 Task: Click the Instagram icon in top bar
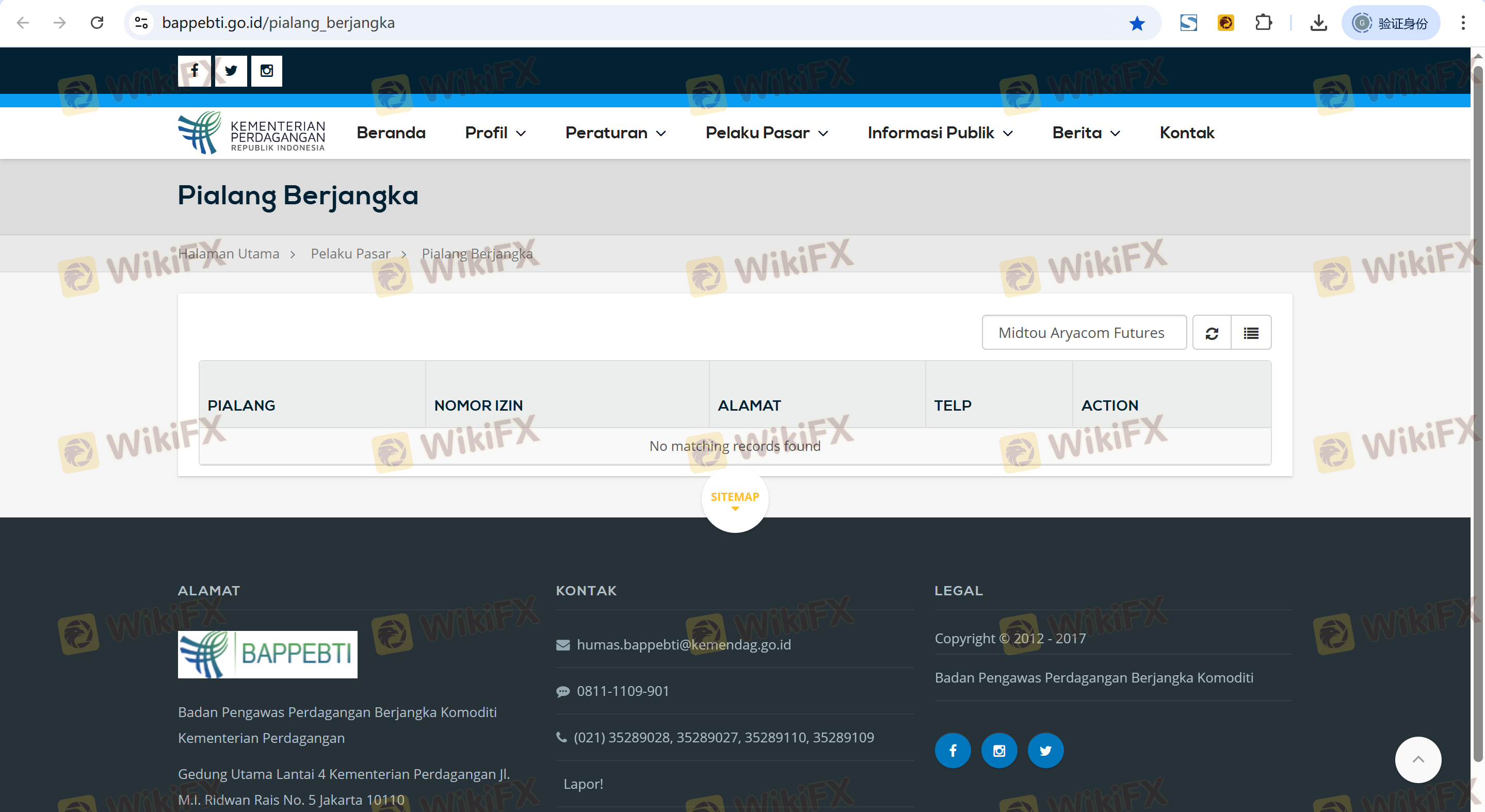tap(266, 71)
